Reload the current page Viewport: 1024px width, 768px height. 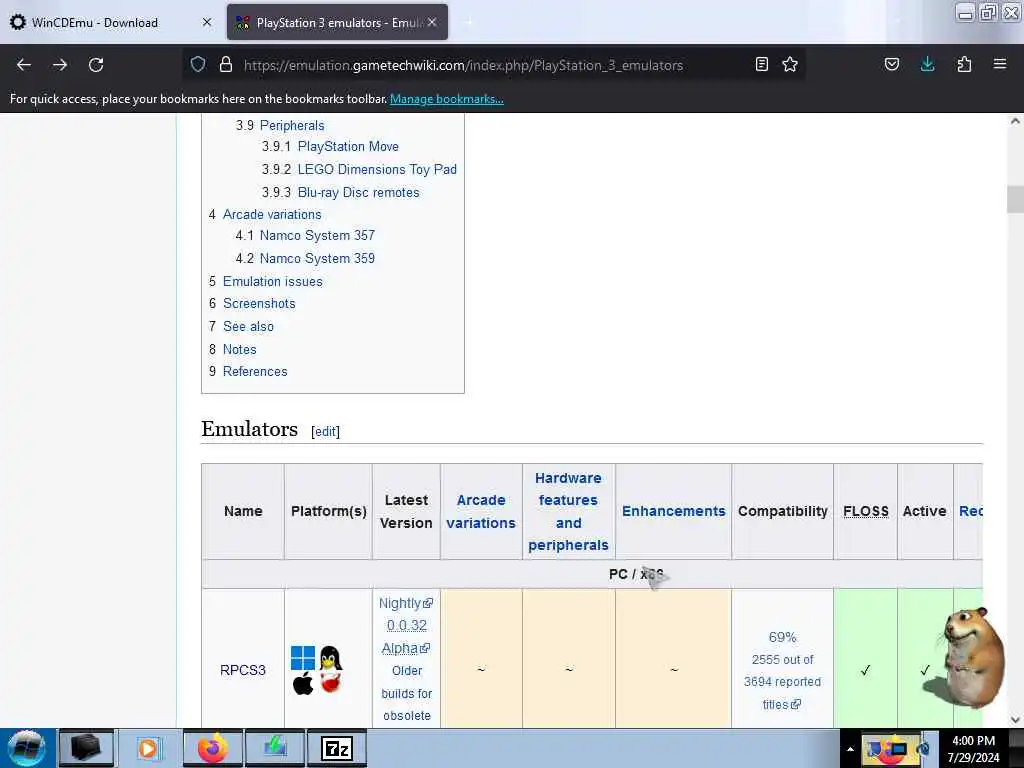pyautogui.click(x=96, y=65)
